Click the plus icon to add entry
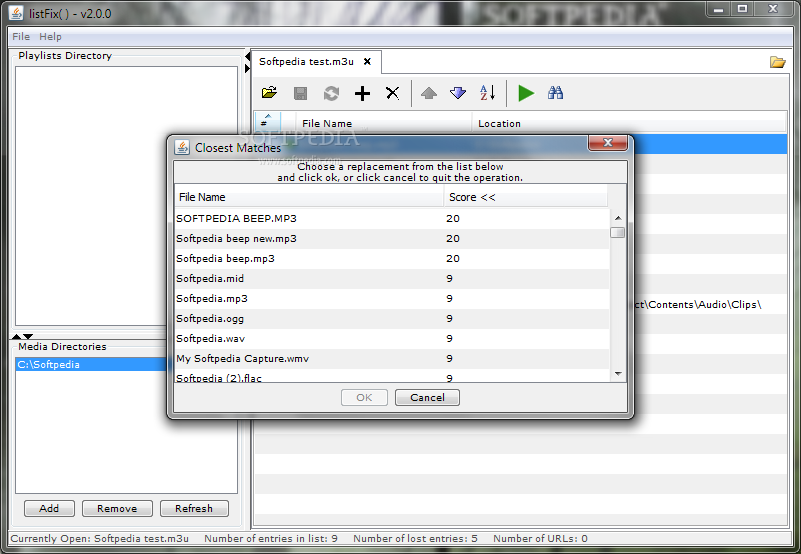This screenshot has height=554, width=801. click(362, 93)
